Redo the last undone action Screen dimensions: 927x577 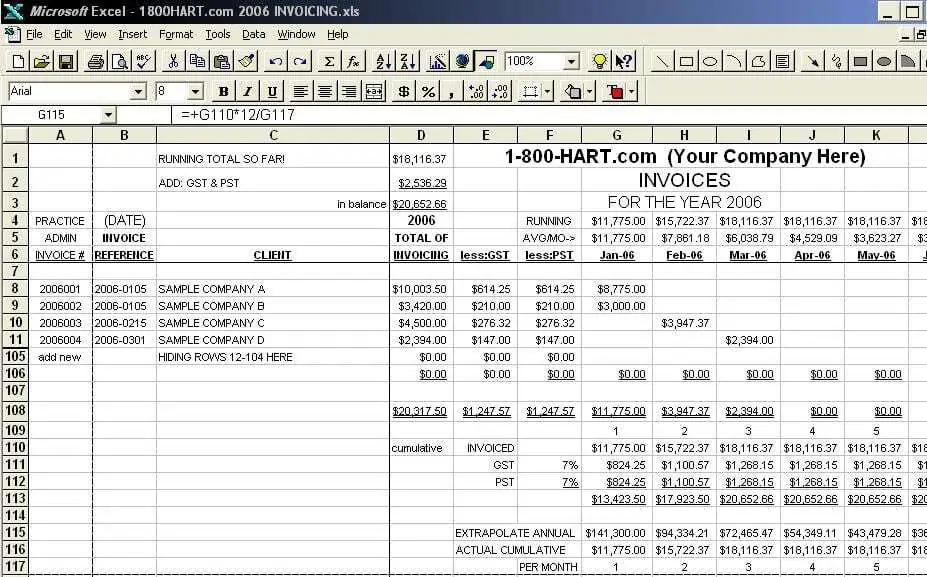coord(300,61)
